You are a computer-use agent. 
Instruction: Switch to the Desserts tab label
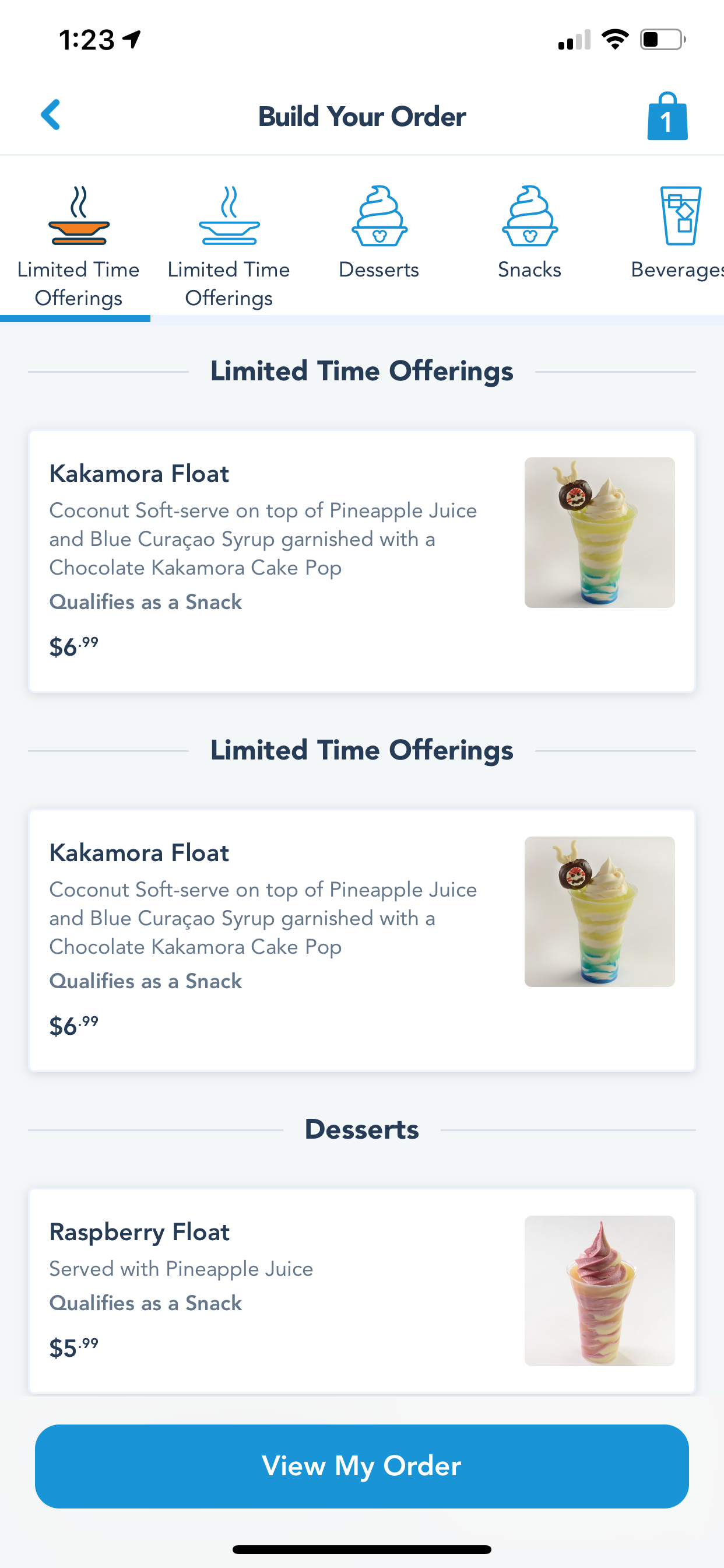pos(379,269)
